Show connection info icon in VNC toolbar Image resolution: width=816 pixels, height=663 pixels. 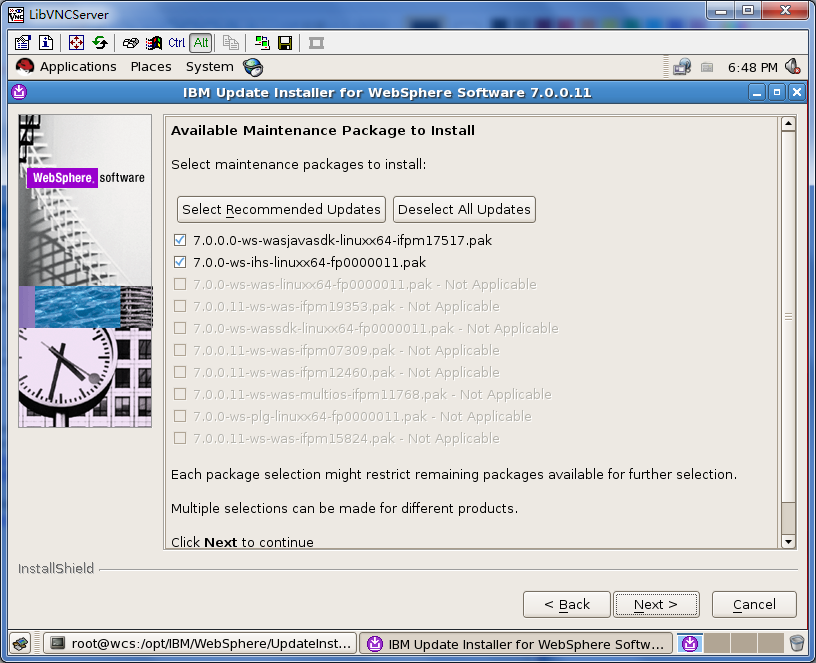pos(46,43)
